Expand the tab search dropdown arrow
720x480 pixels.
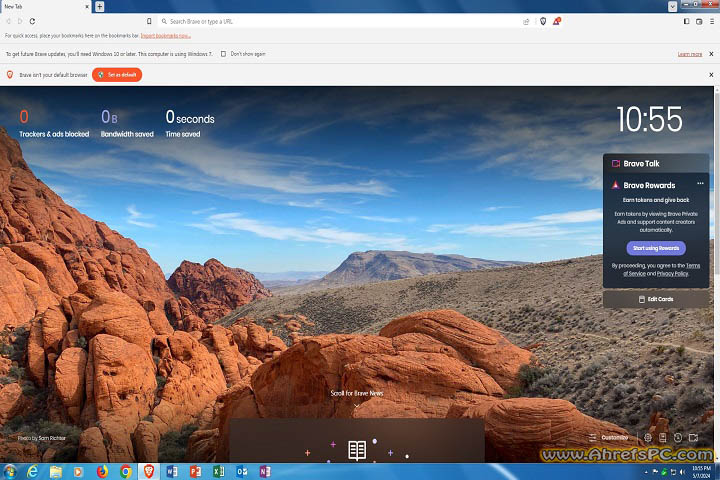pyautogui.click(x=672, y=6)
